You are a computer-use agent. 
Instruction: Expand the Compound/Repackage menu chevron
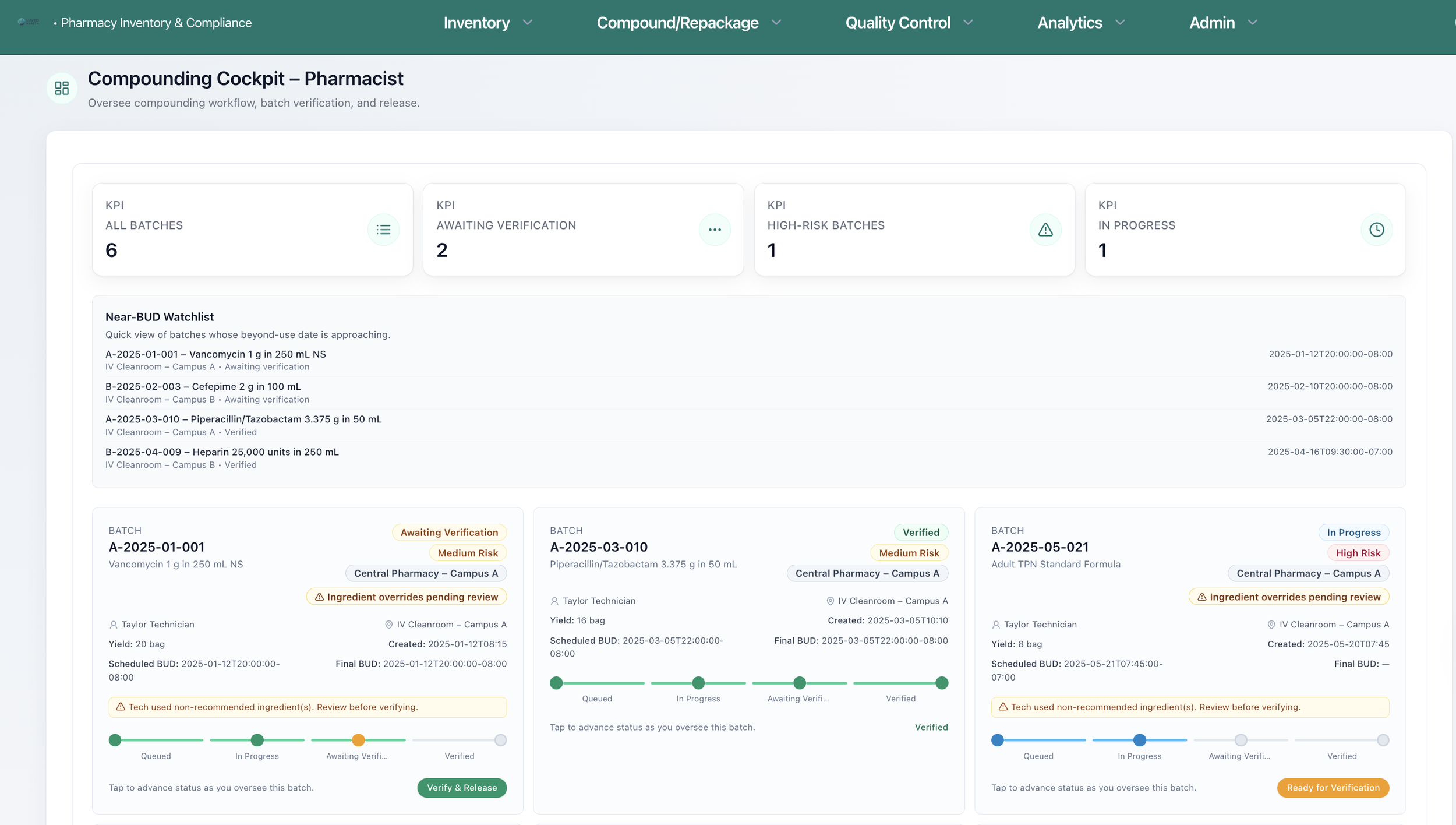(776, 23)
